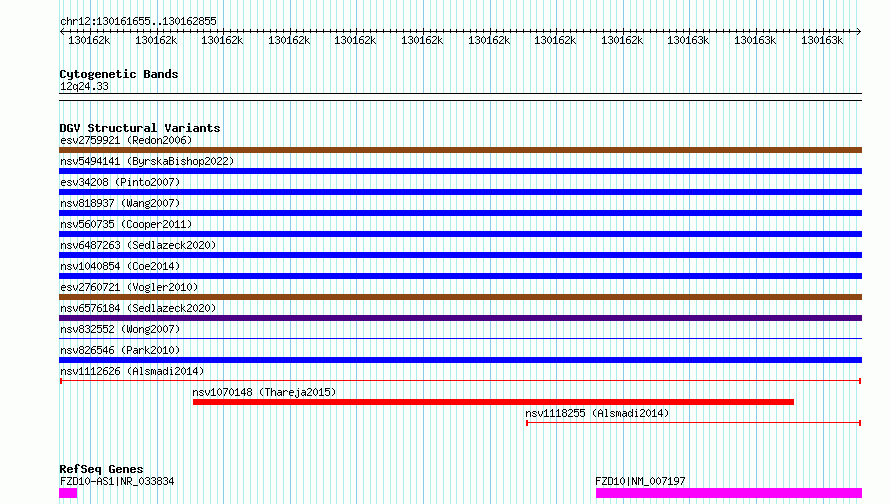Click the blue esv34208 variant bar
Image resolution: width=890 pixels, height=504 pixels.
[x=460, y=192]
